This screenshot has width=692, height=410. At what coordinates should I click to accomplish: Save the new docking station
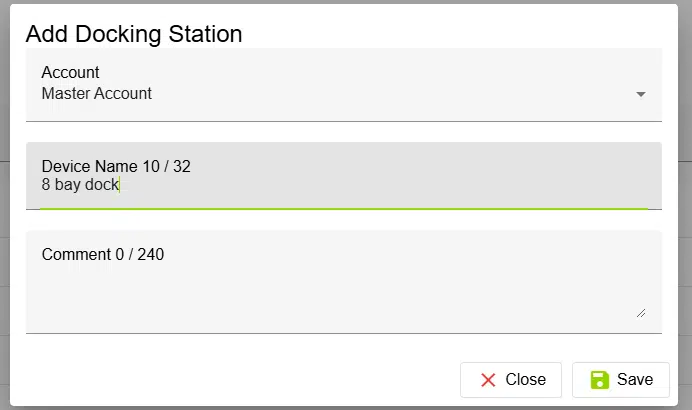pos(620,379)
